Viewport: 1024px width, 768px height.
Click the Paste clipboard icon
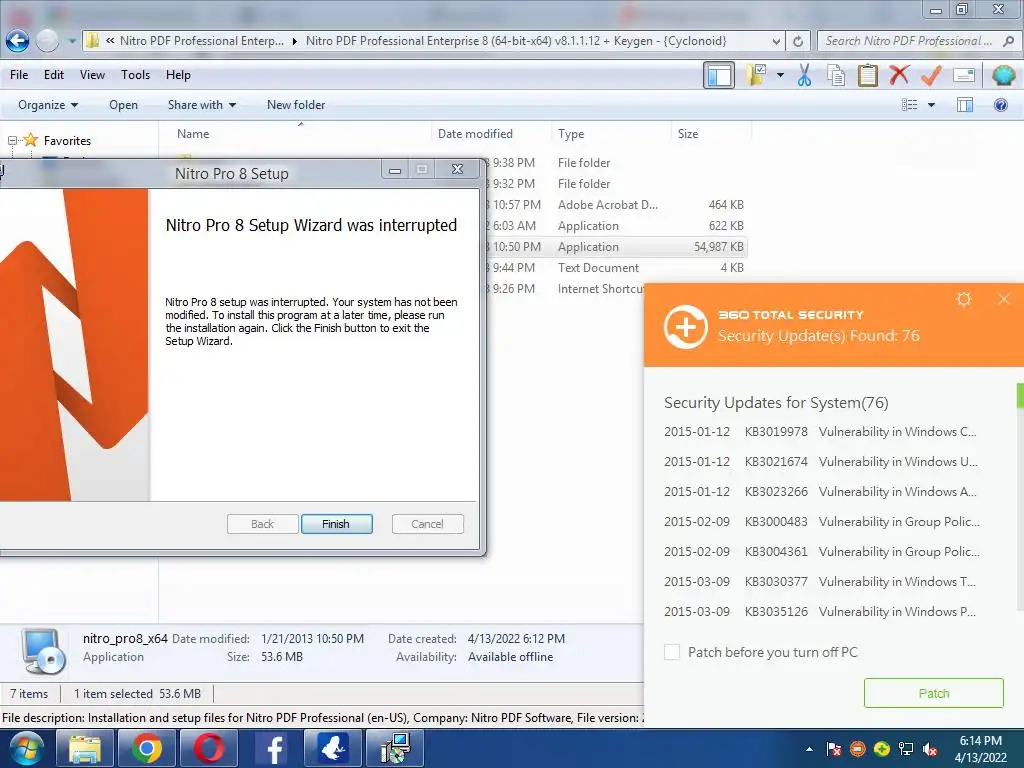coord(867,75)
